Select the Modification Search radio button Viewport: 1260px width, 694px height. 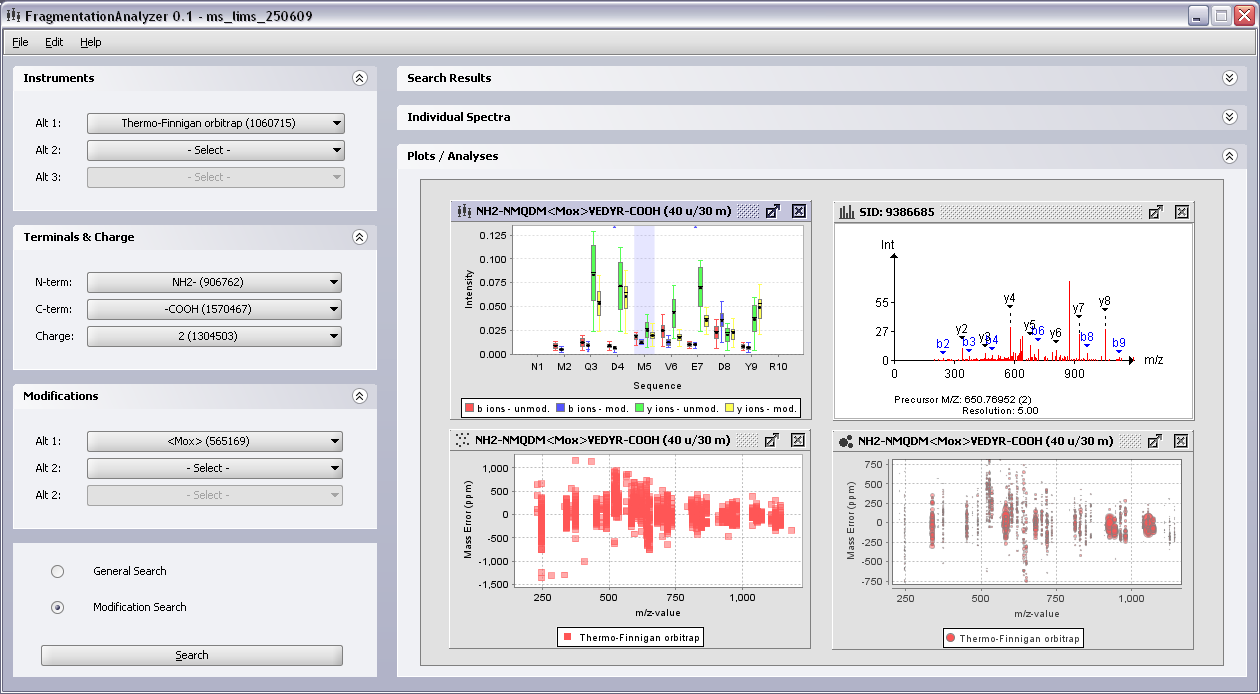pos(57,607)
